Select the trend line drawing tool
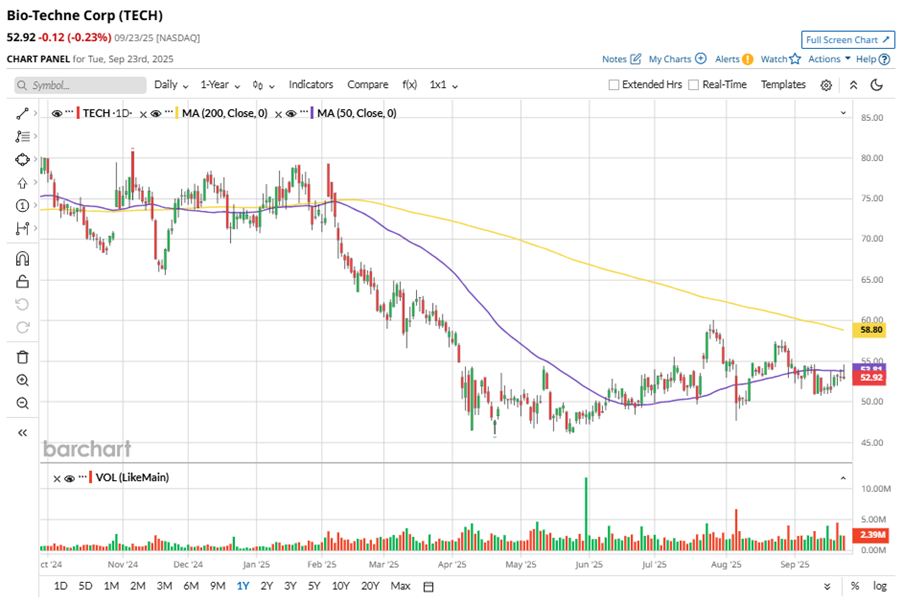This screenshot has height=602, width=903. (x=22, y=113)
